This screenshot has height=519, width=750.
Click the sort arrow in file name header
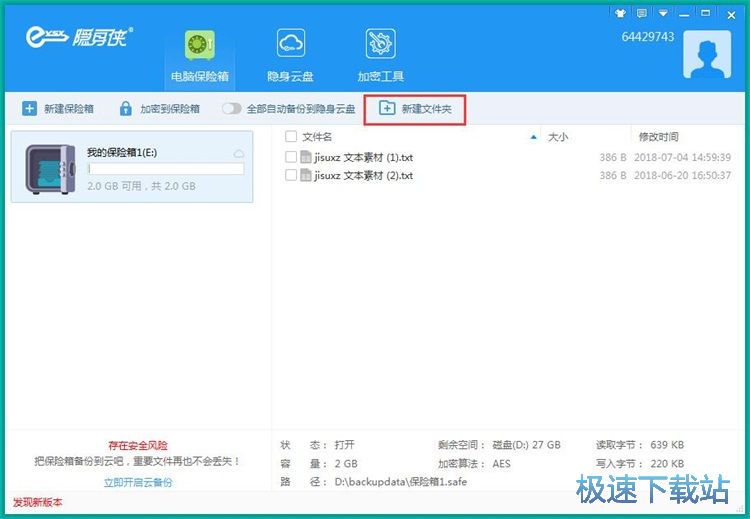(x=533, y=137)
